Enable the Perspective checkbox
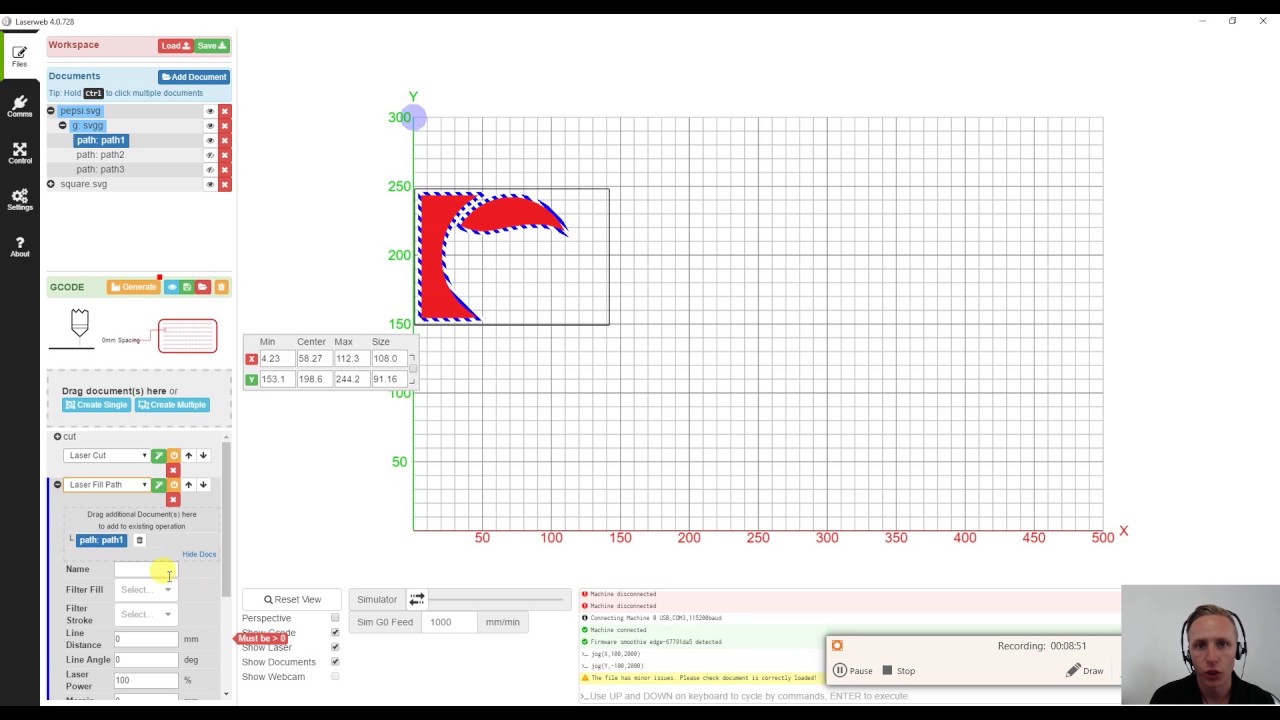 (335, 618)
